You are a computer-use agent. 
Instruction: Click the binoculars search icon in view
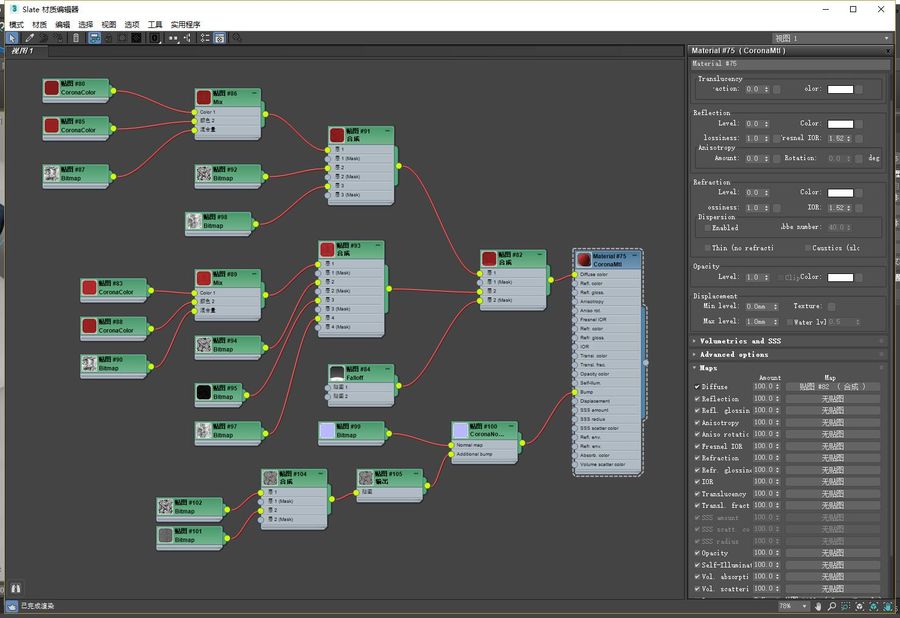pos(15,588)
